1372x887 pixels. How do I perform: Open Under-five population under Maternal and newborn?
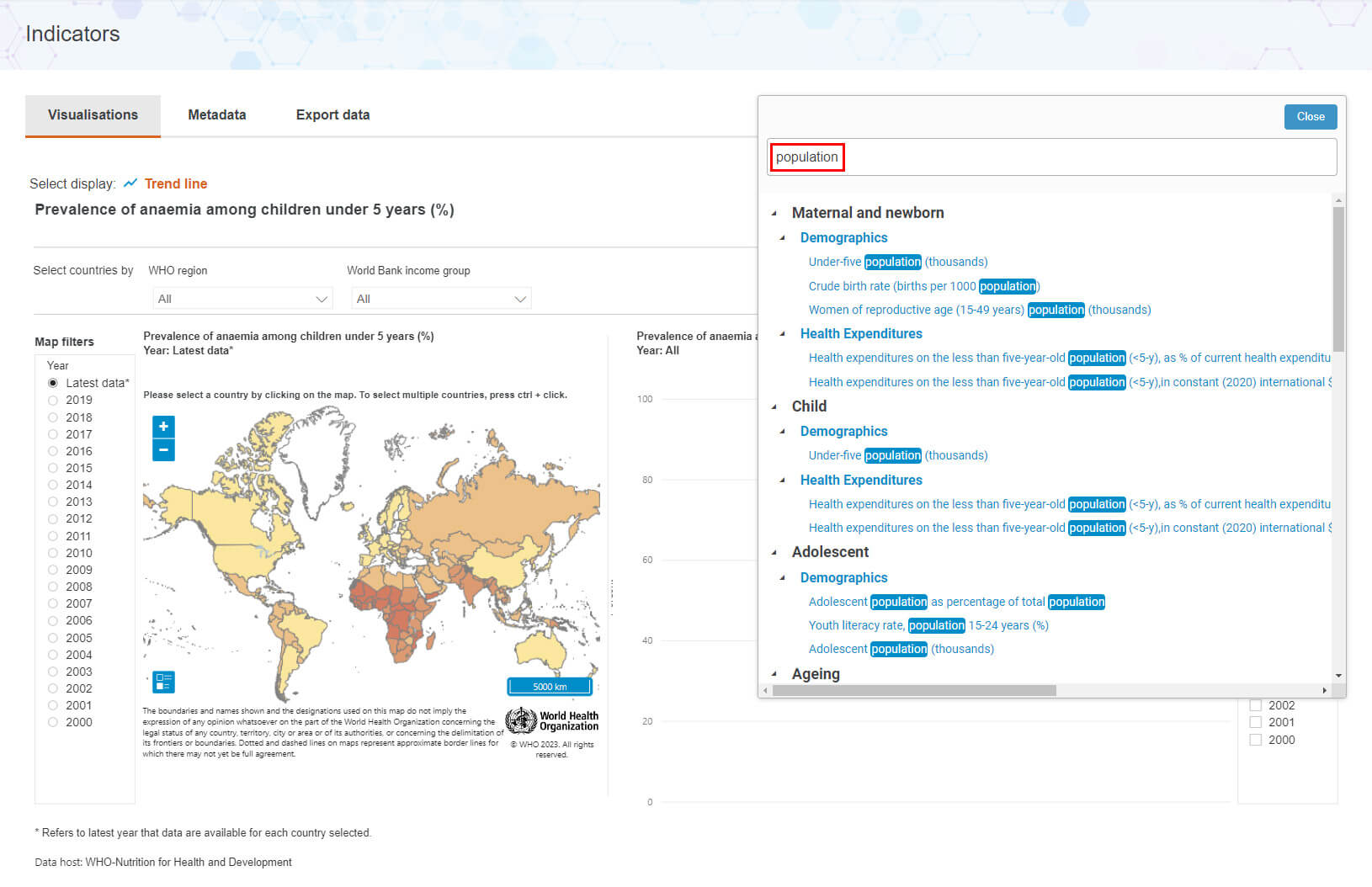898,262
